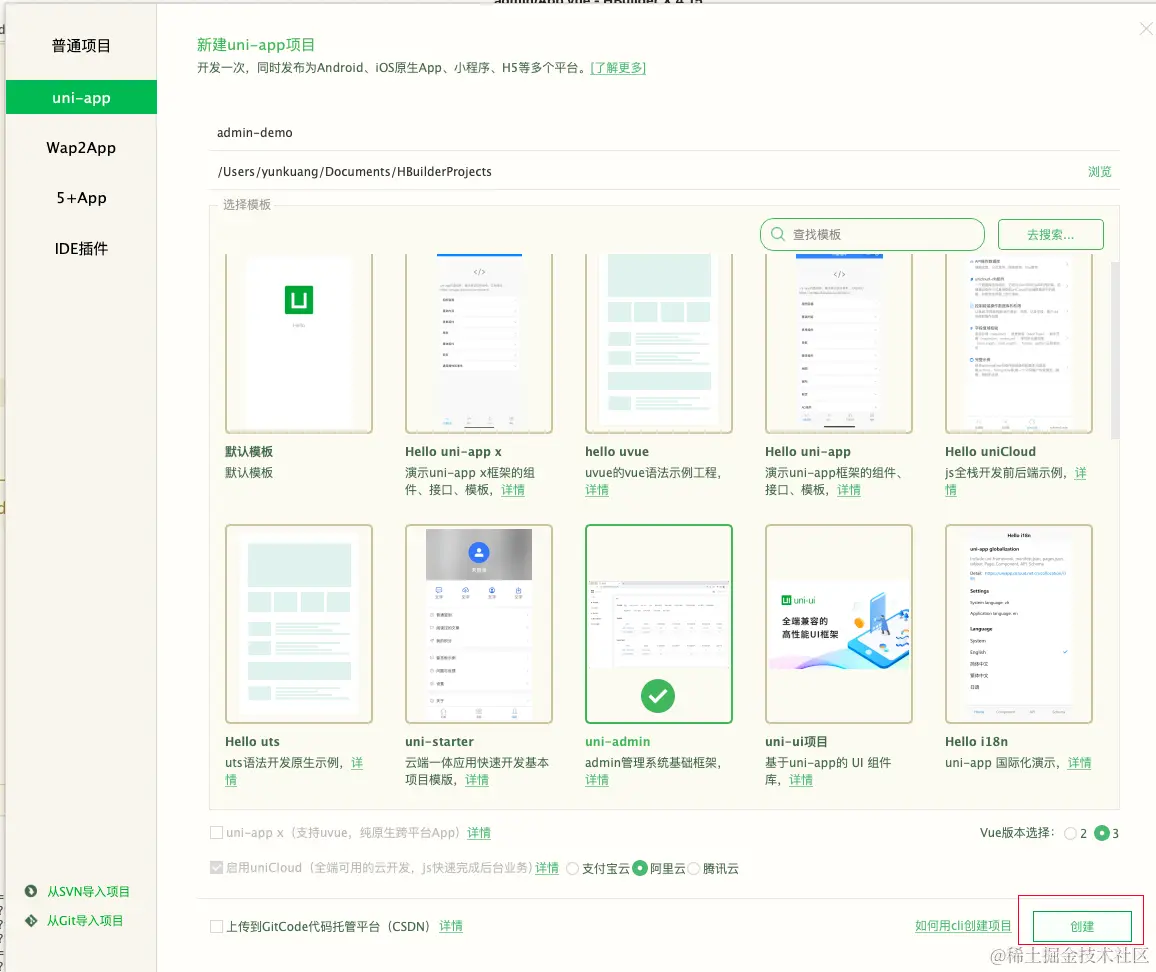Select the Hello uts template thumbnail
This screenshot has height=972, width=1156.
[299, 624]
